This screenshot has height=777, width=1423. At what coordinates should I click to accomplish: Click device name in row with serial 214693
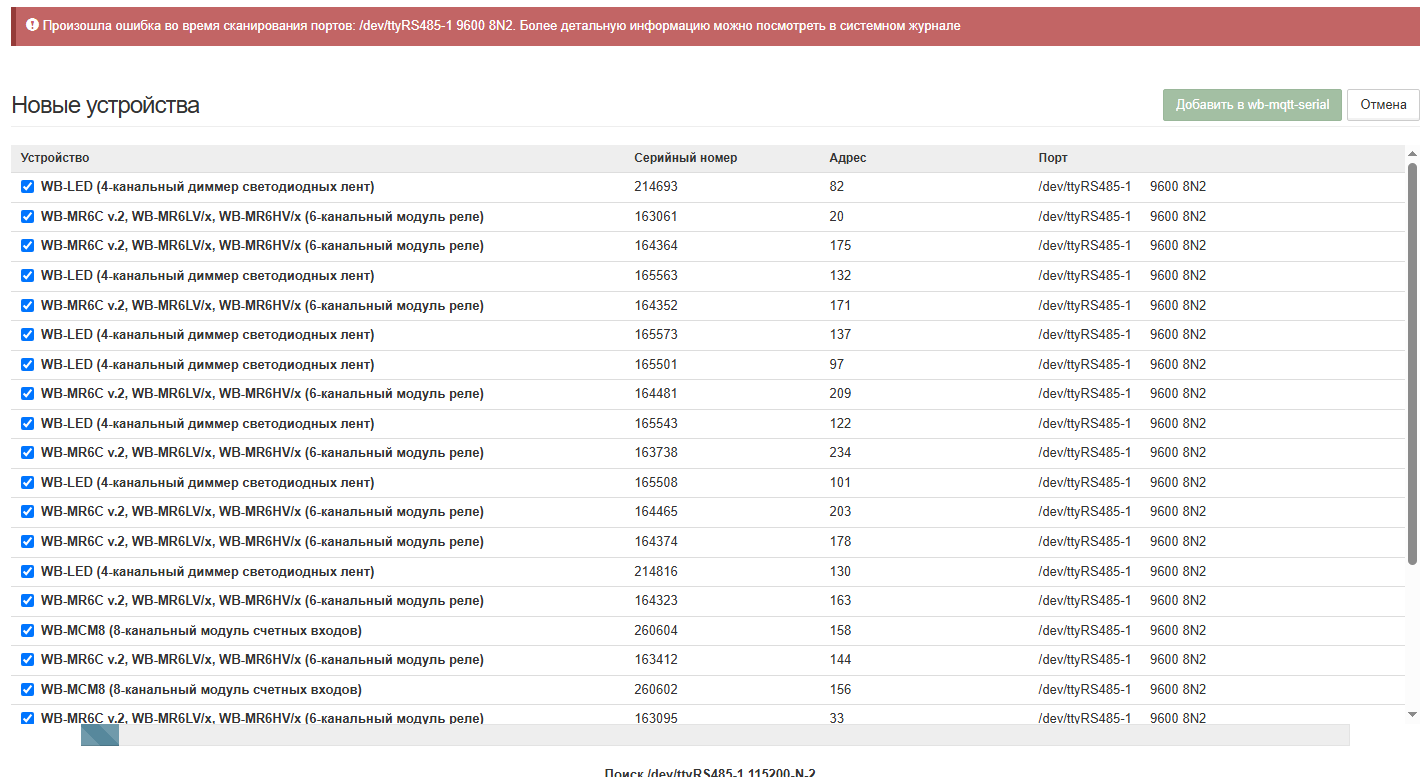(x=207, y=186)
